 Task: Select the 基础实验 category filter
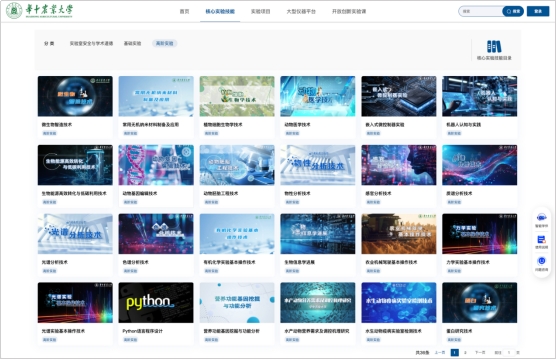[132, 43]
